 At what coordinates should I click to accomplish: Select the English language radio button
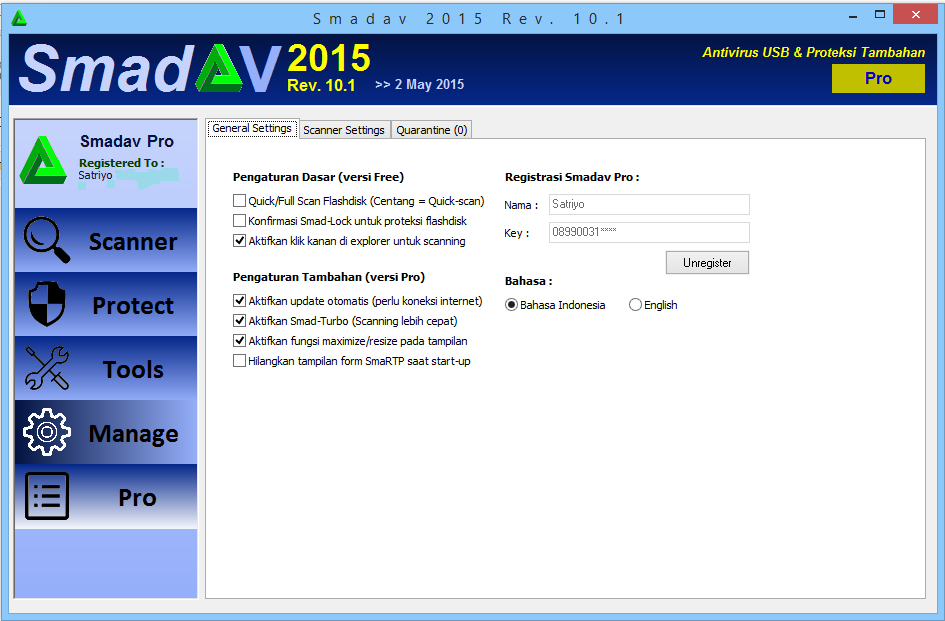(x=635, y=305)
